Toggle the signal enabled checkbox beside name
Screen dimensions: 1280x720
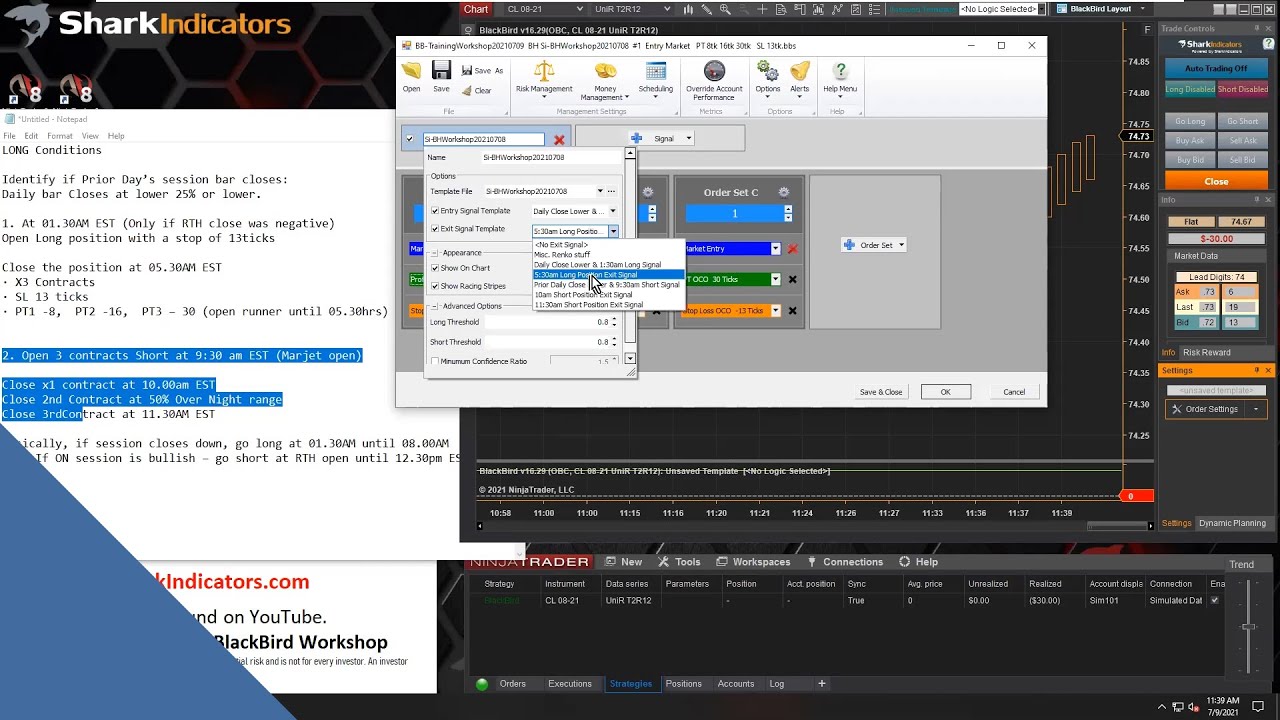(x=410, y=140)
